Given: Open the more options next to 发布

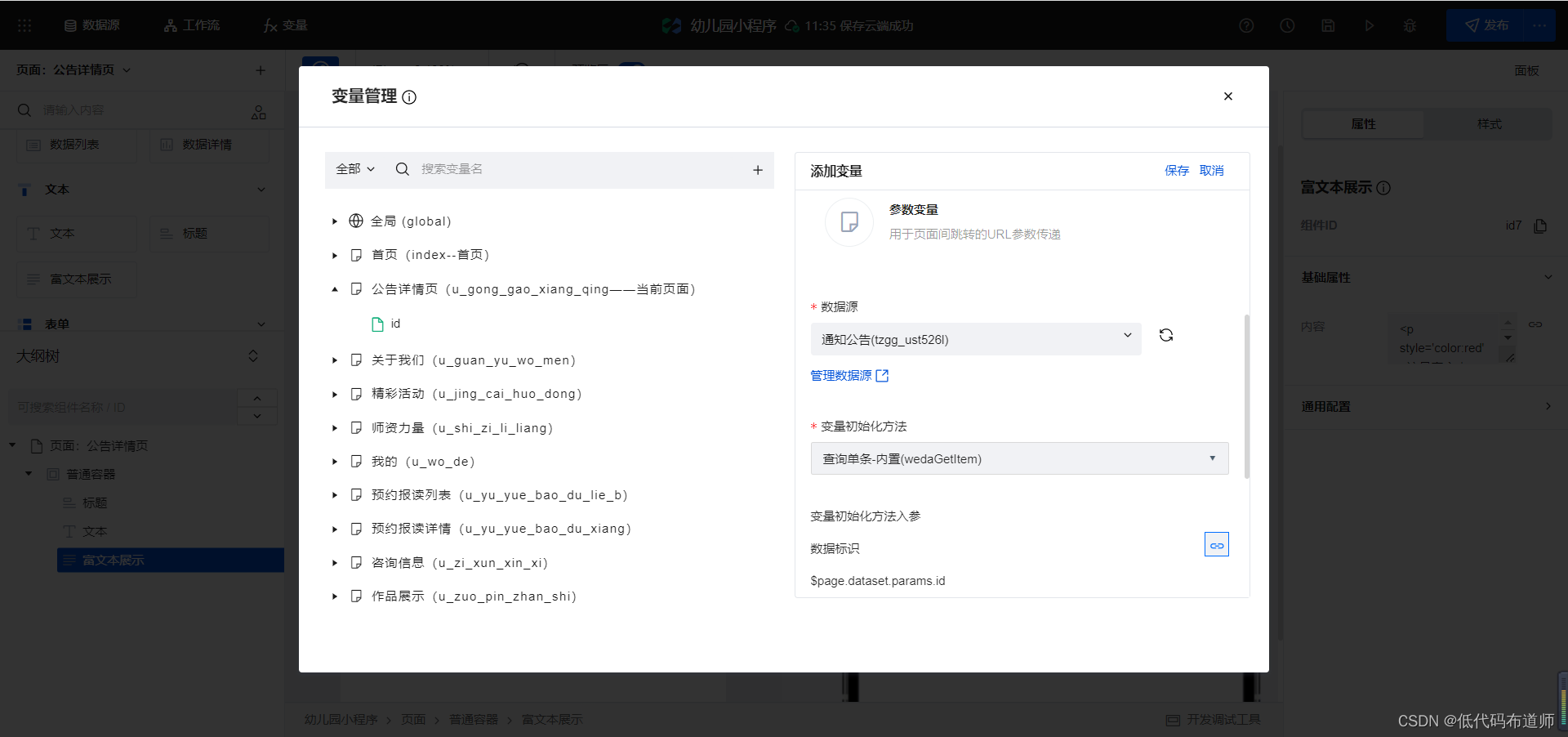Looking at the screenshot, I should (1539, 25).
